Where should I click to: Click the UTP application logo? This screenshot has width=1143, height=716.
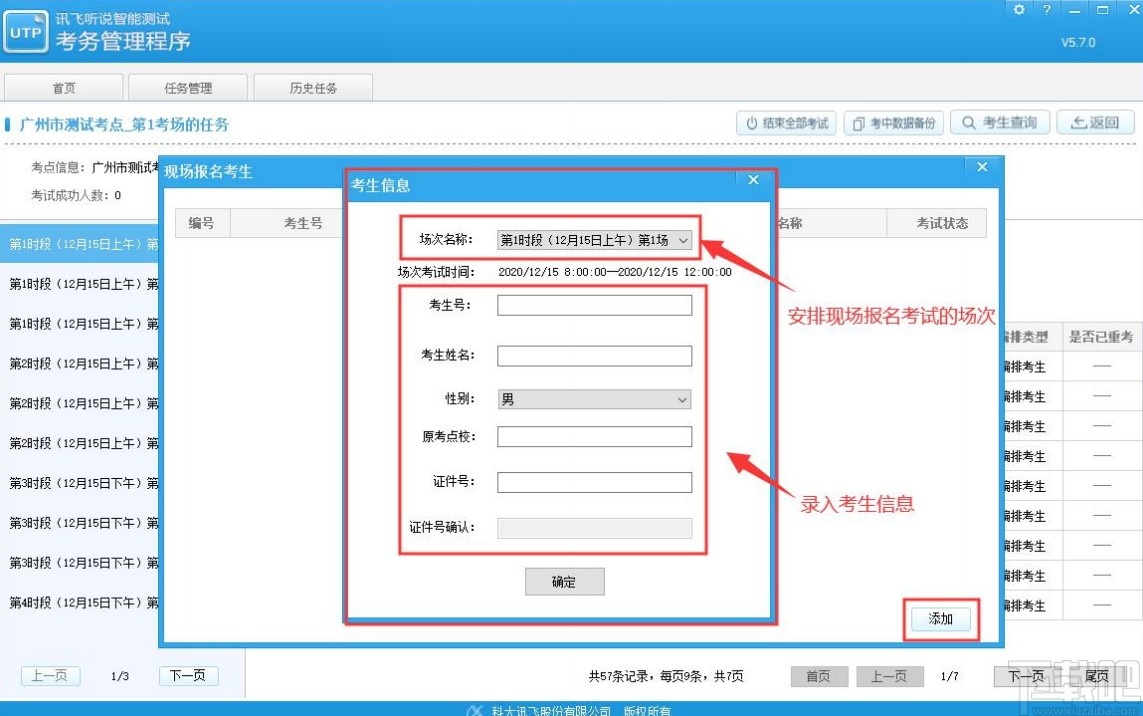click(x=26, y=32)
